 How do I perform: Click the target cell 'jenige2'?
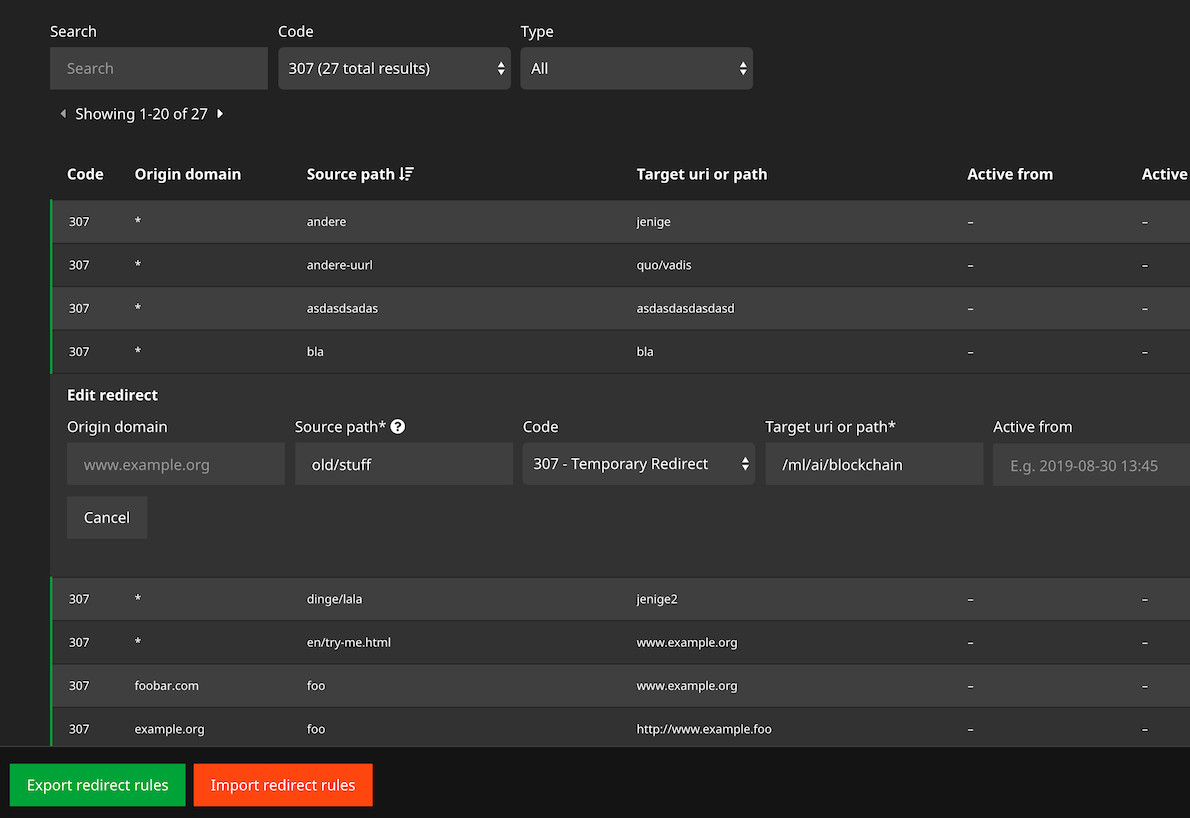[x=657, y=599]
